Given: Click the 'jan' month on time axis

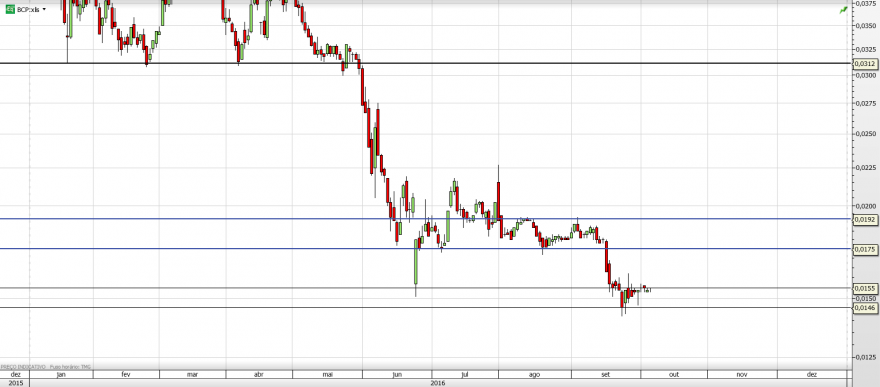Looking at the screenshot, I should [61, 374].
